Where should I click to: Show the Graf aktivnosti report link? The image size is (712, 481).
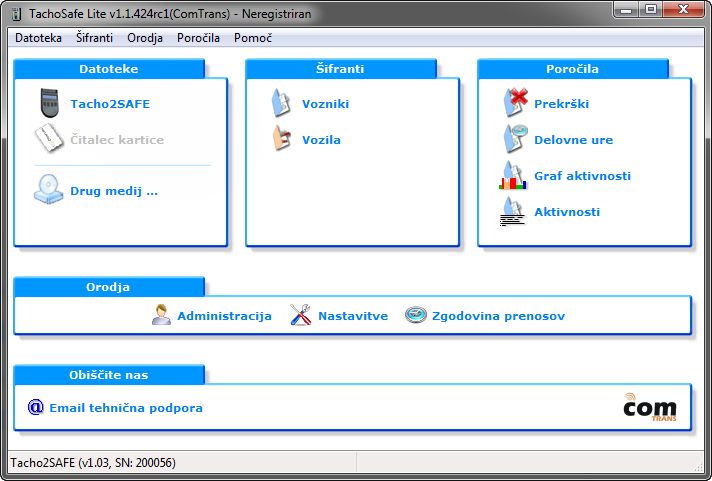coord(583,176)
